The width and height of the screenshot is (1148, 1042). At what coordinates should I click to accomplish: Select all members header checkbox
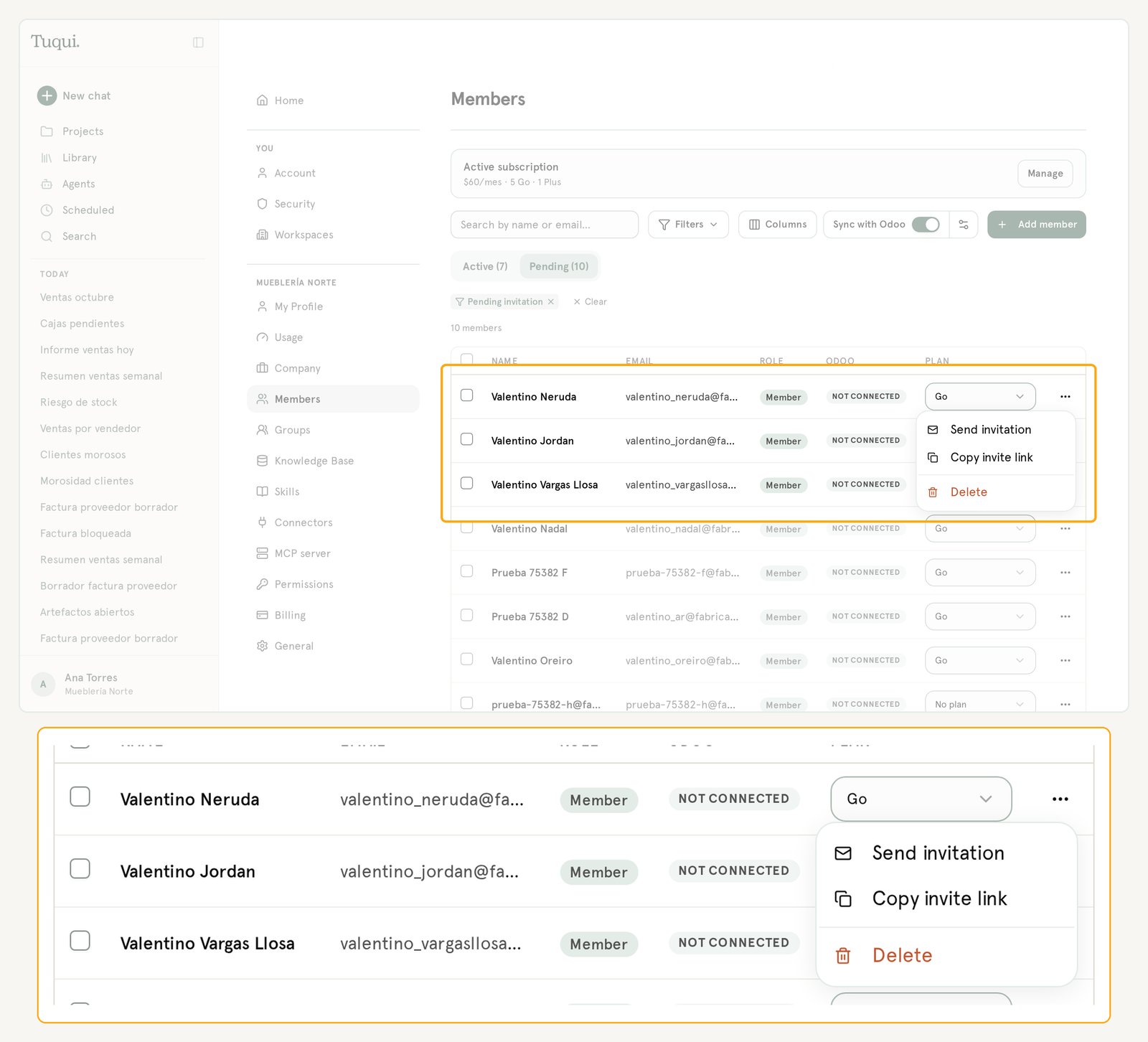tap(466, 360)
